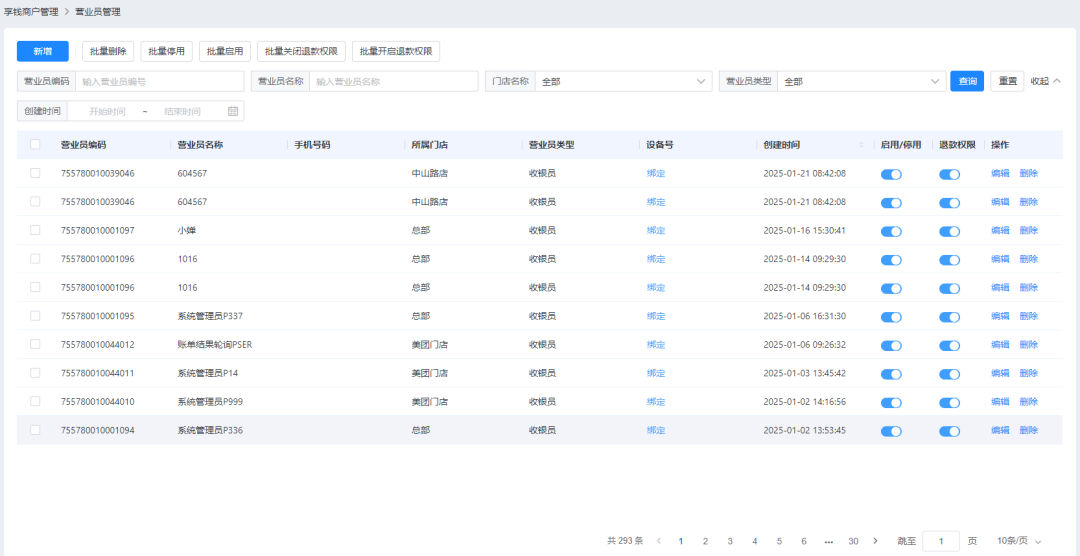Click the 开始时间 date field
The image size is (1080, 556).
click(107, 111)
